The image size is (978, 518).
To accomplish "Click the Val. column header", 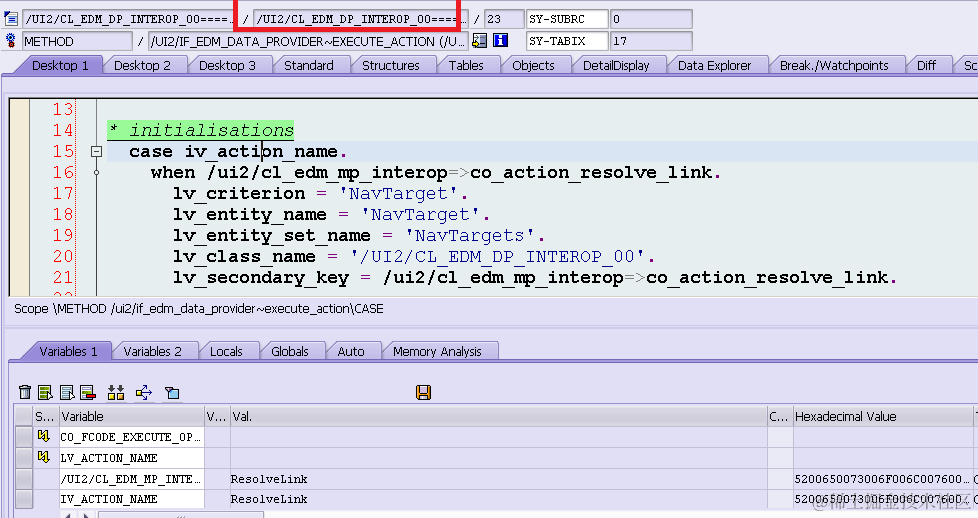I will (x=498, y=416).
